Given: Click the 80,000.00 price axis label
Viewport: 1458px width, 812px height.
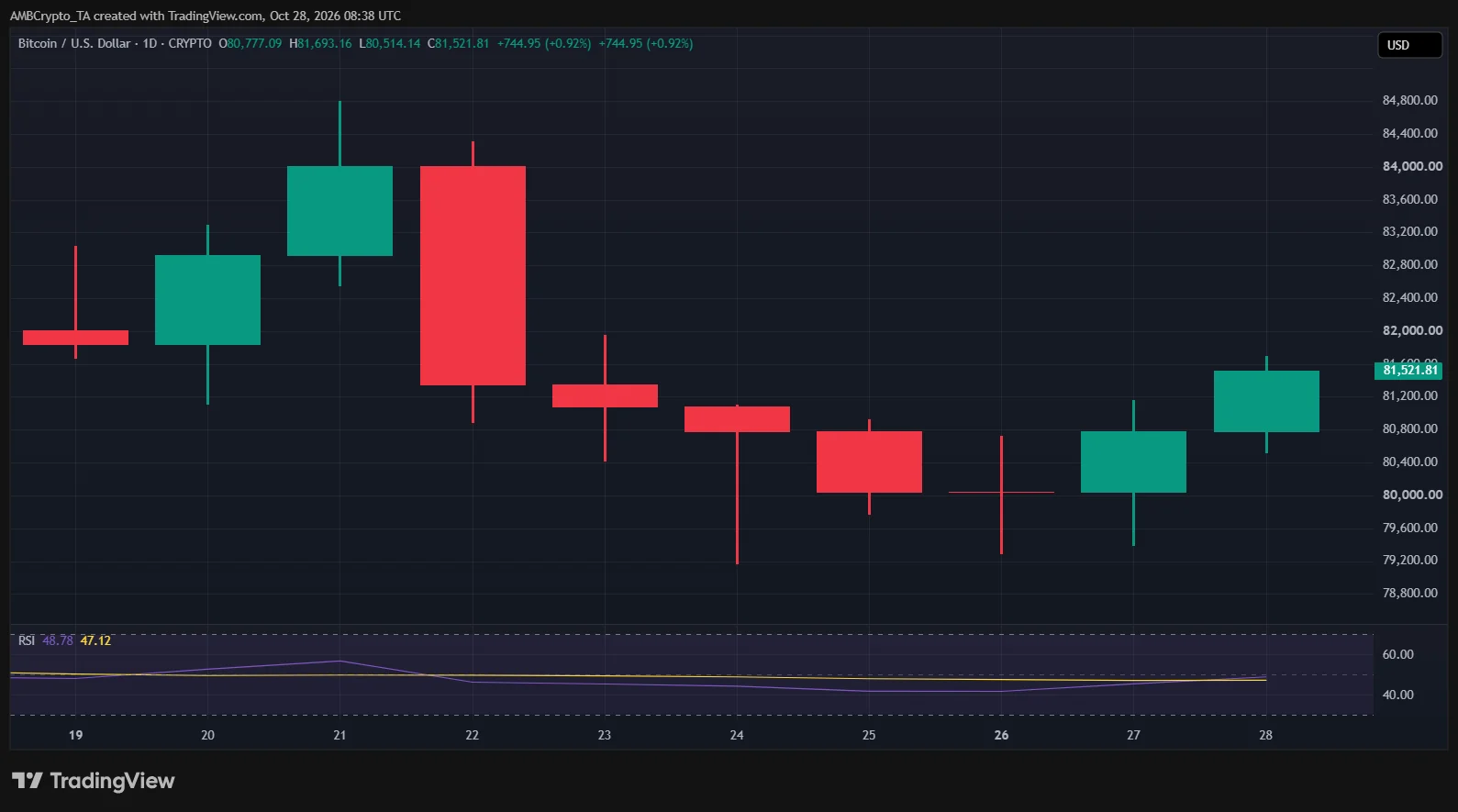Looking at the screenshot, I should pos(1412,495).
